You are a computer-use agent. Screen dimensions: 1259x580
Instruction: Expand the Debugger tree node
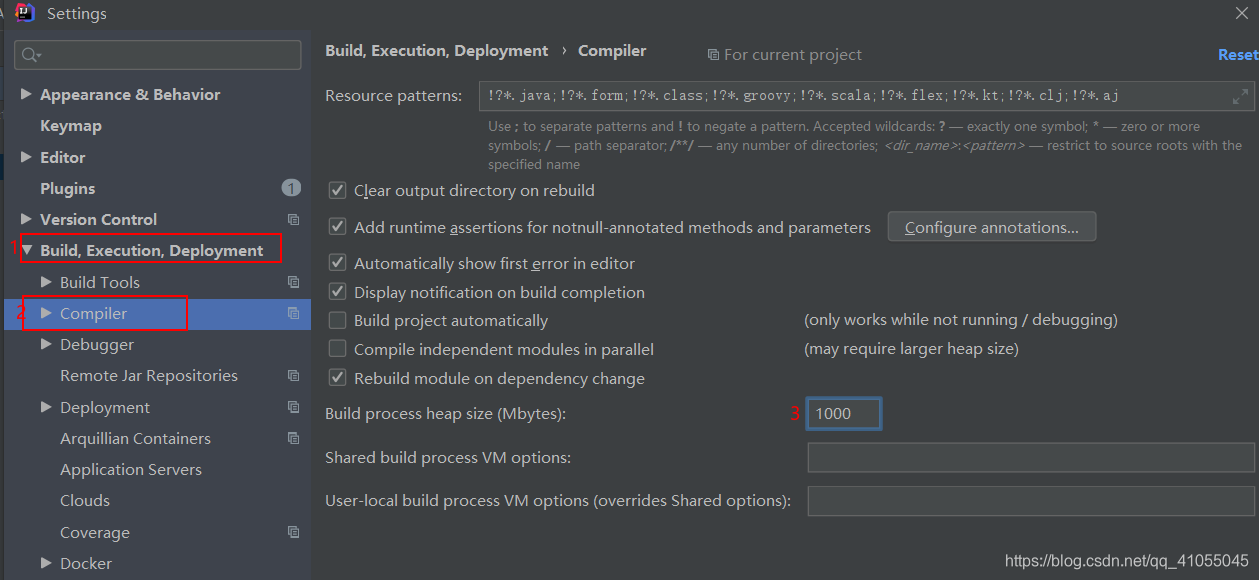[x=46, y=345]
